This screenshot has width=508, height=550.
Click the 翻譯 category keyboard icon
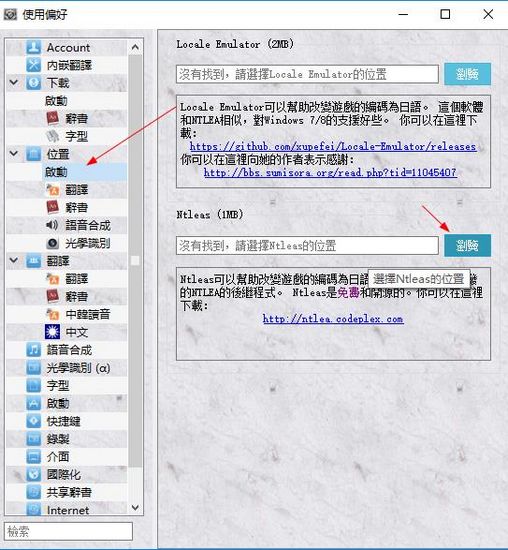[34, 261]
